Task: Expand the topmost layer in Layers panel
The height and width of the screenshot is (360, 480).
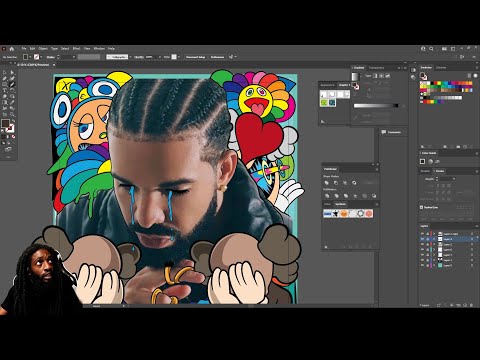Action: (434, 234)
